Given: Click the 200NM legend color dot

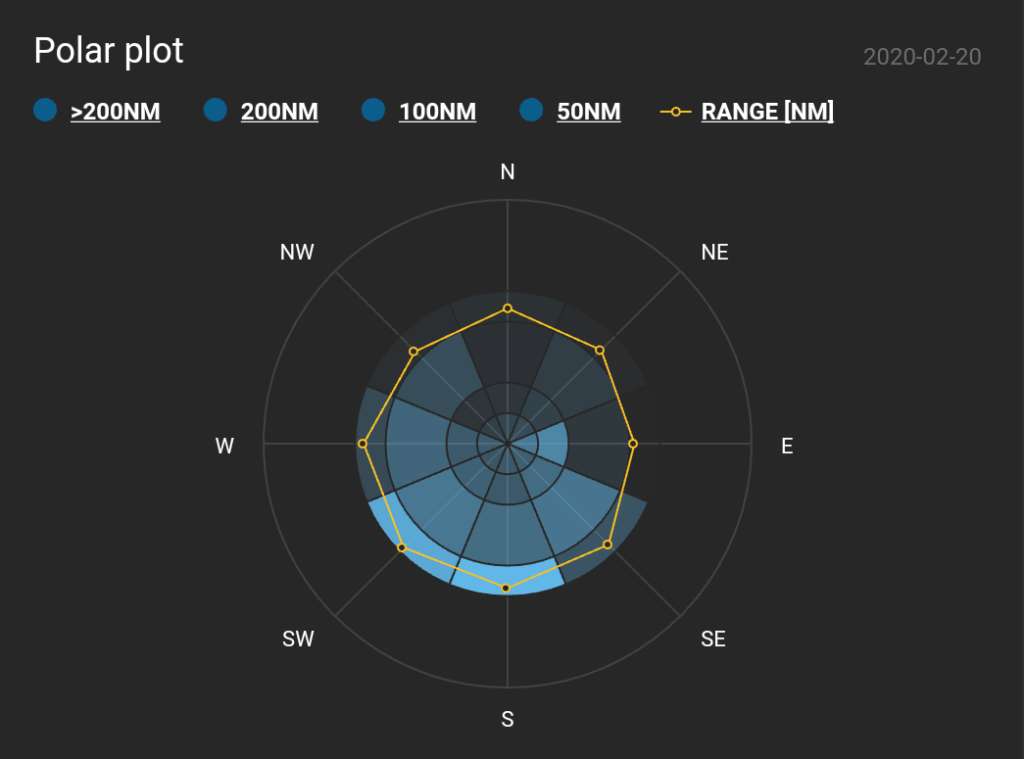Looking at the screenshot, I should [x=215, y=110].
